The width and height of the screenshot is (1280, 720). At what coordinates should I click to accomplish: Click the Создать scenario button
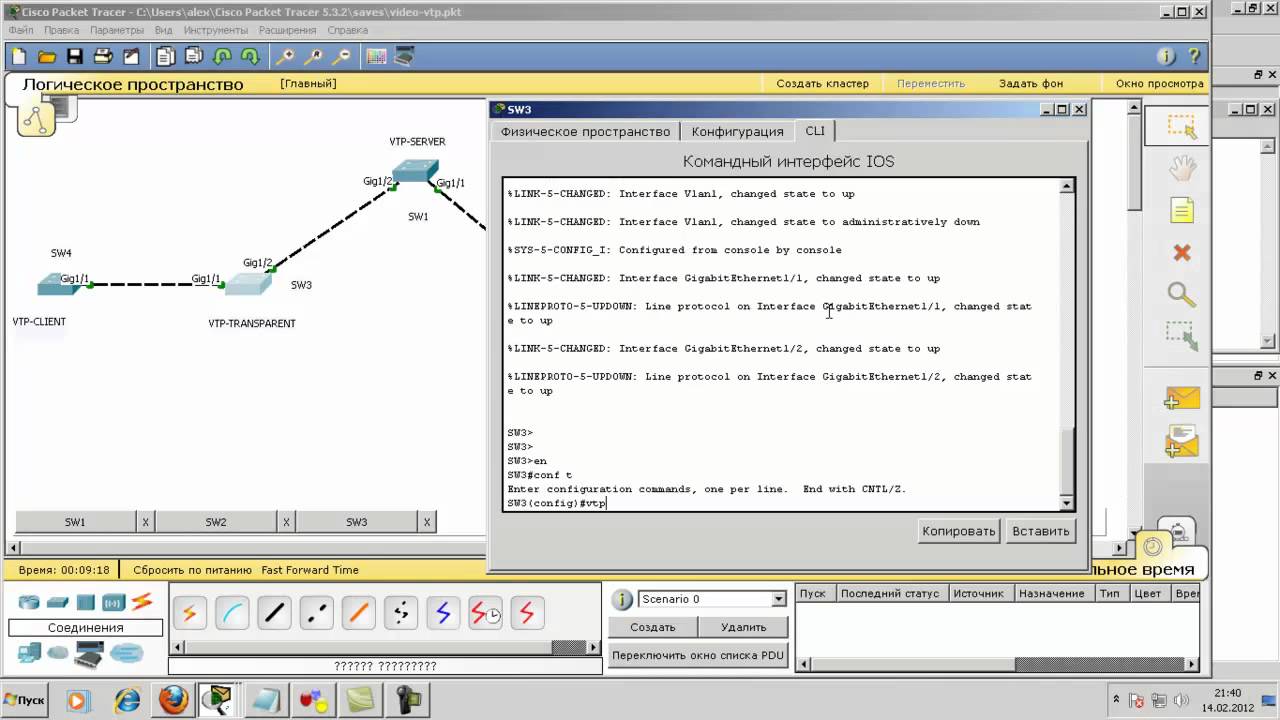(x=653, y=627)
